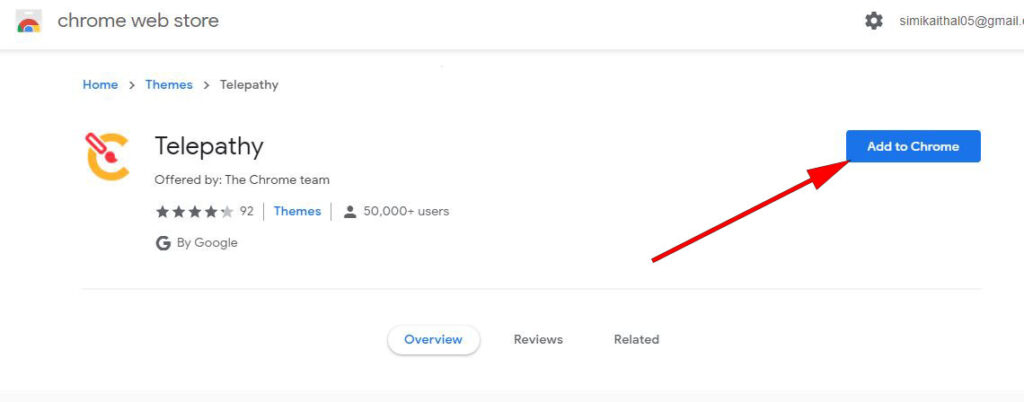
Task: Open the settings gear icon
Action: [x=873, y=21]
